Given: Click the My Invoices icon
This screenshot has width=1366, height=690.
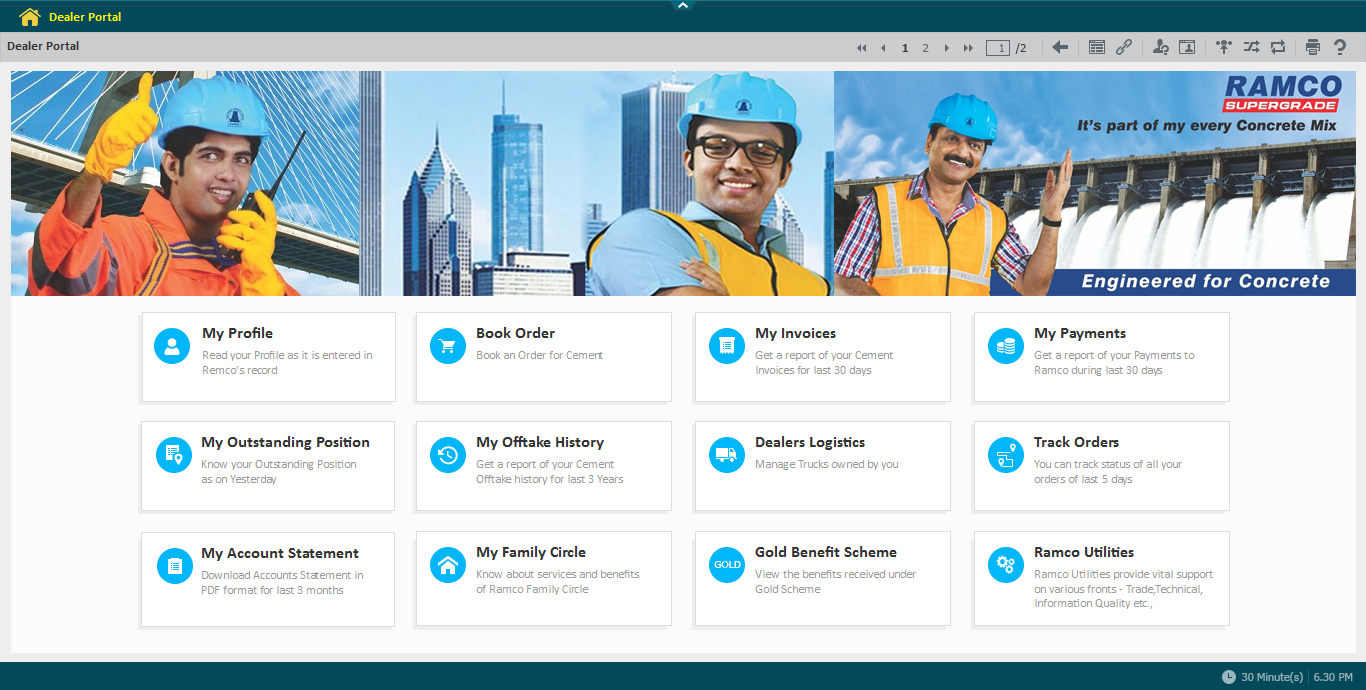Looking at the screenshot, I should (727, 346).
